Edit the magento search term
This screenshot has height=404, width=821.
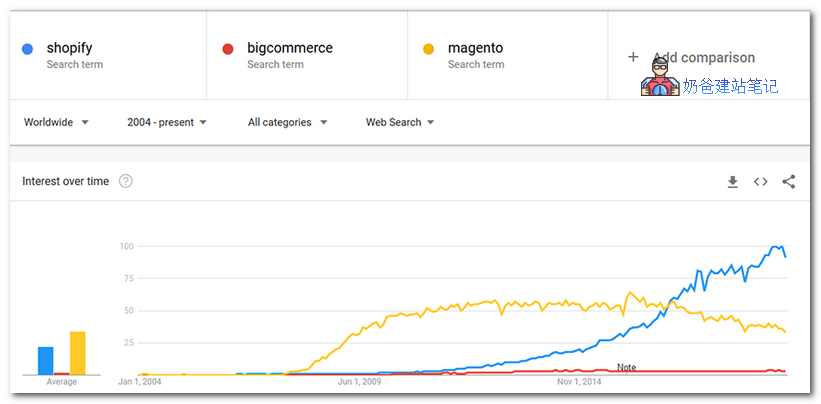tap(475, 48)
